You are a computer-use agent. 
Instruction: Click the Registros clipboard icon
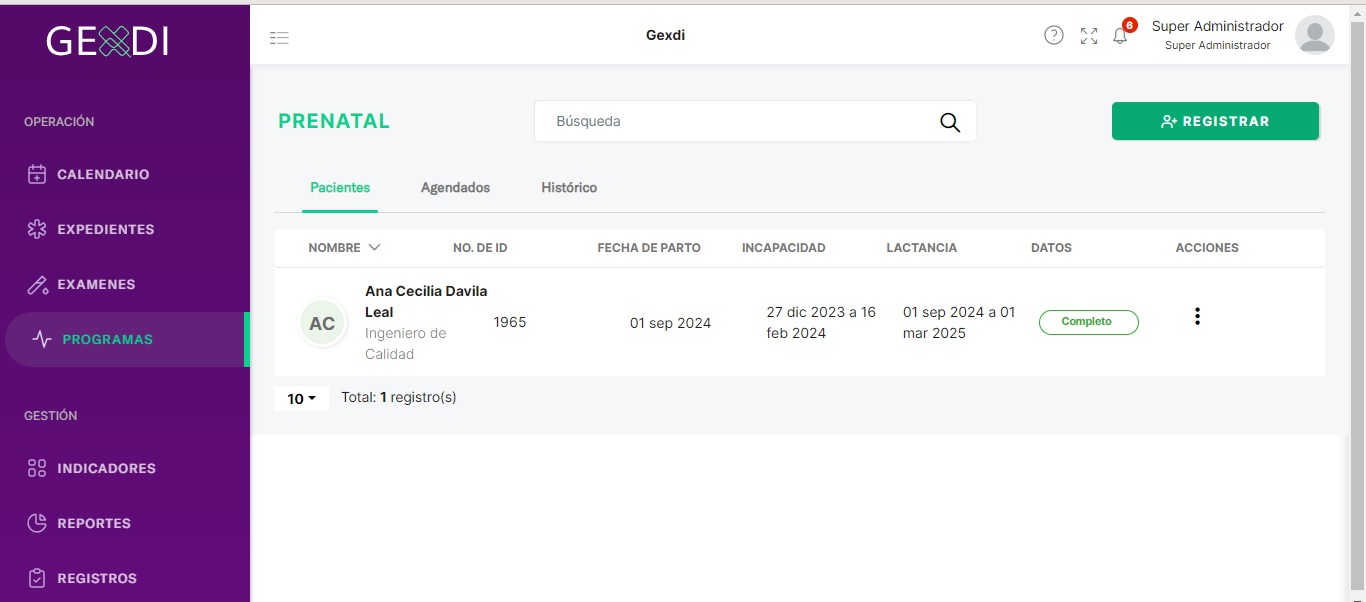click(x=37, y=578)
